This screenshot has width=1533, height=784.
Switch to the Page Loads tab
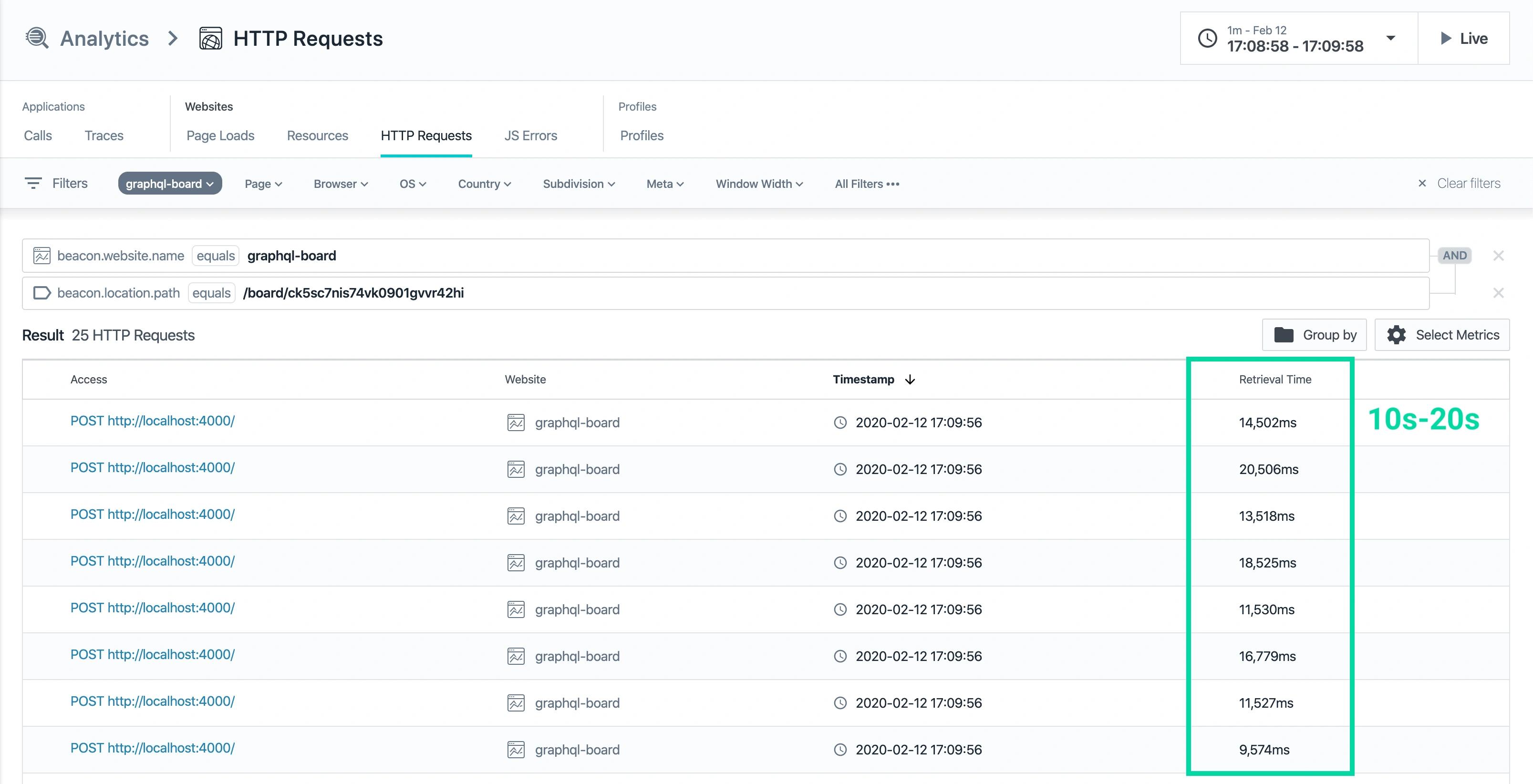[220, 135]
